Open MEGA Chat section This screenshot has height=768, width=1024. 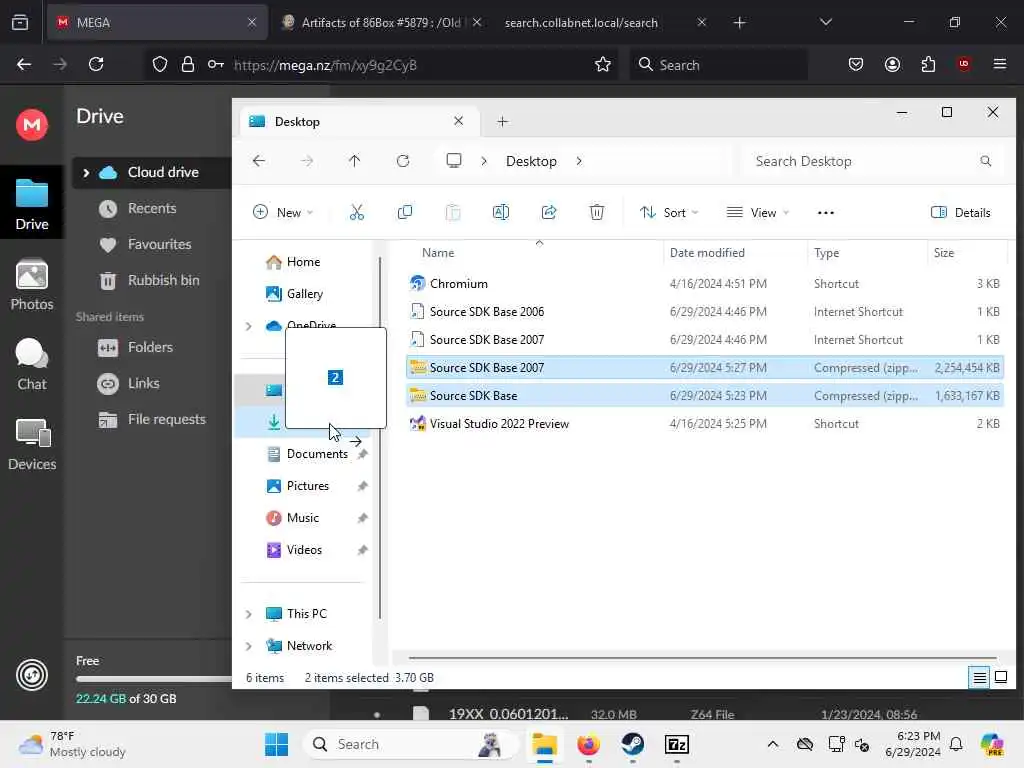click(x=32, y=364)
